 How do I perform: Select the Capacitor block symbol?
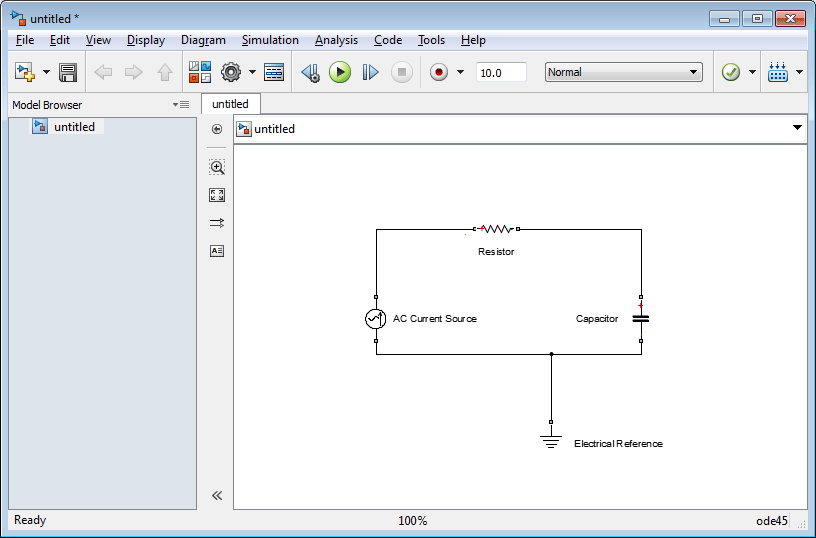pos(641,318)
